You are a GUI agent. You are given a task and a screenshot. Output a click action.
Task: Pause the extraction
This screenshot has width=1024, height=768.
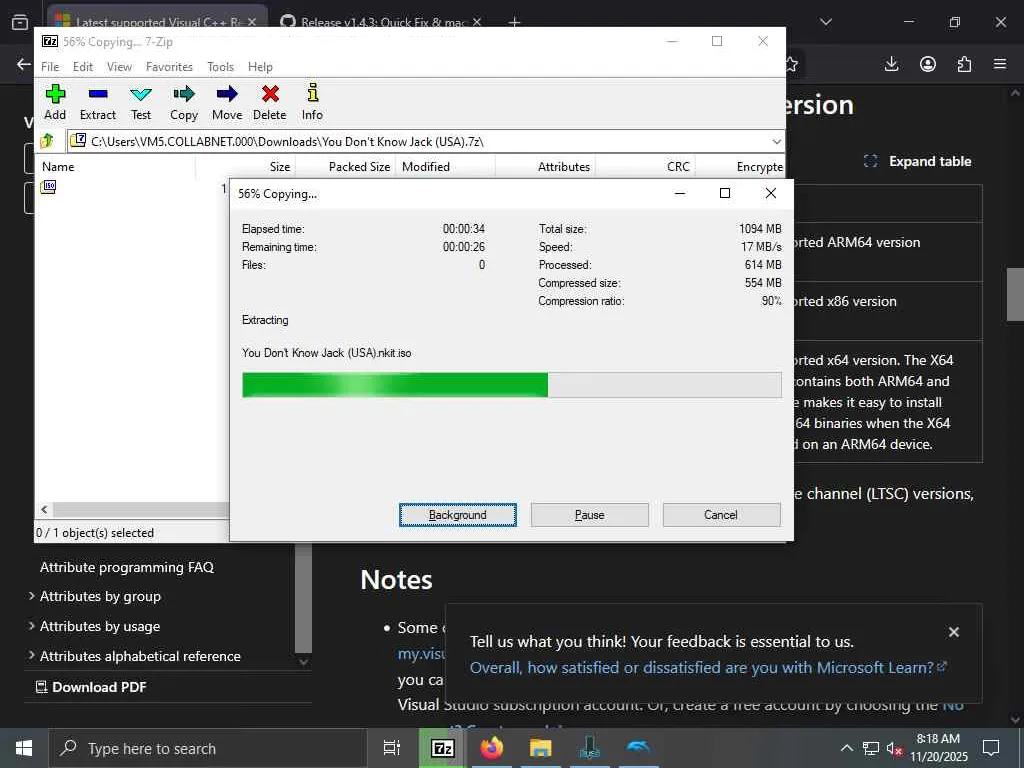[x=590, y=515]
